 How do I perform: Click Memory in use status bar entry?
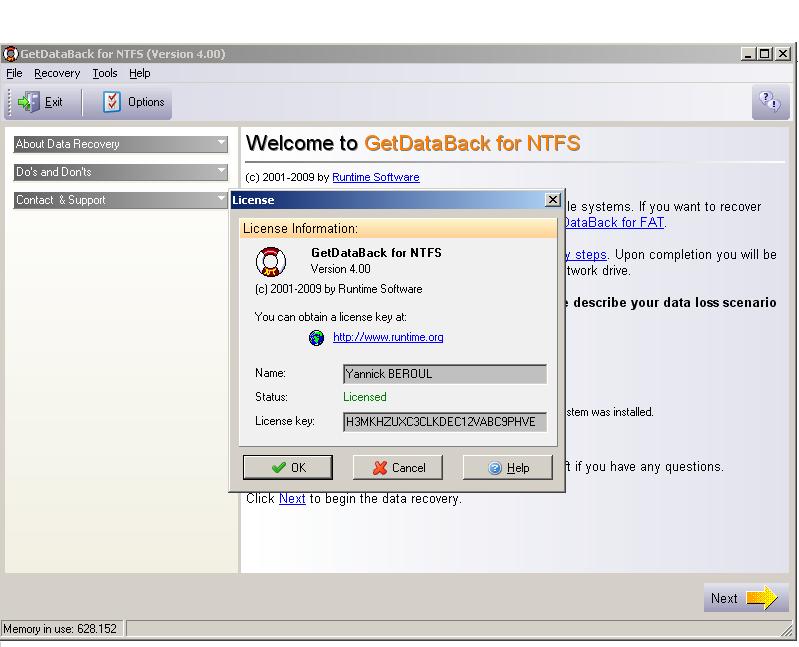[x=60, y=629]
